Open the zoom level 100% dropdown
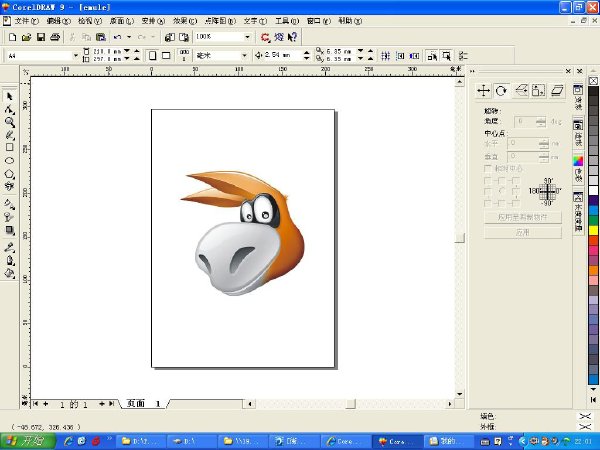Image resolution: width=600 pixels, height=450 pixels. point(247,37)
